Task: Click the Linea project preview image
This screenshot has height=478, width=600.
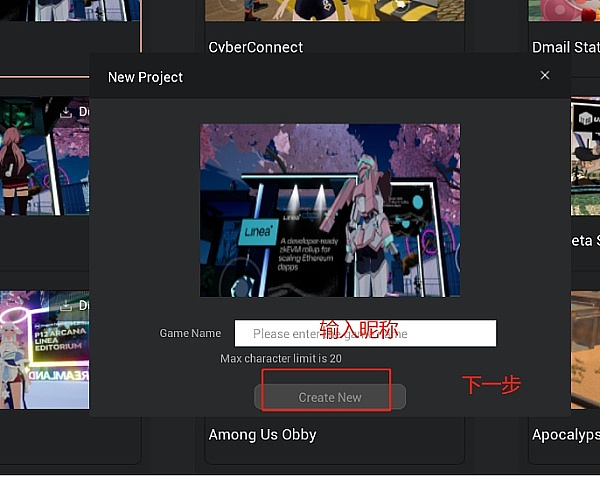Action: [330, 210]
